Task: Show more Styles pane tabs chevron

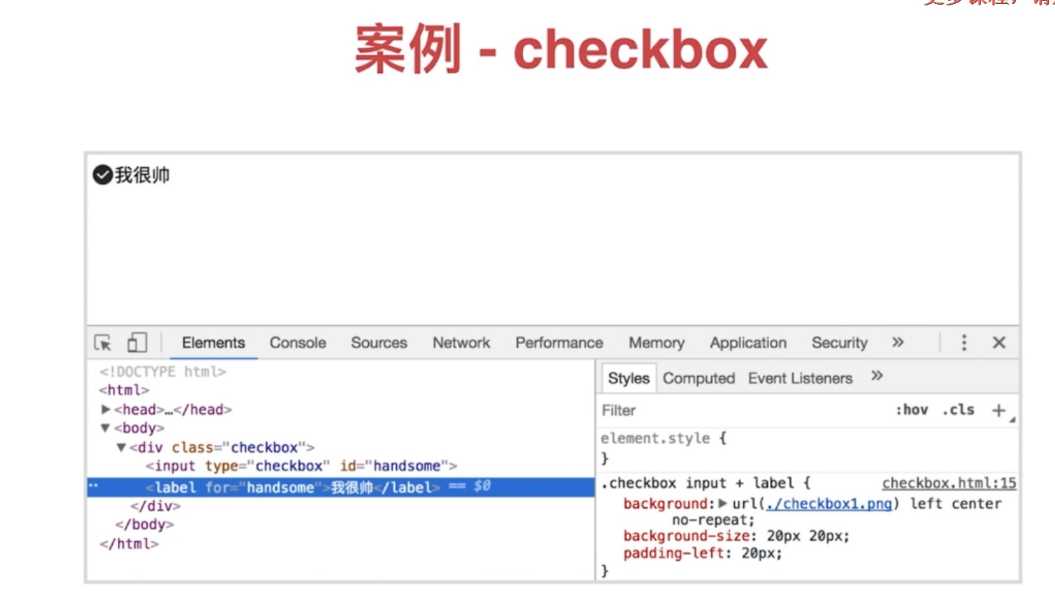Action: (x=877, y=376)
